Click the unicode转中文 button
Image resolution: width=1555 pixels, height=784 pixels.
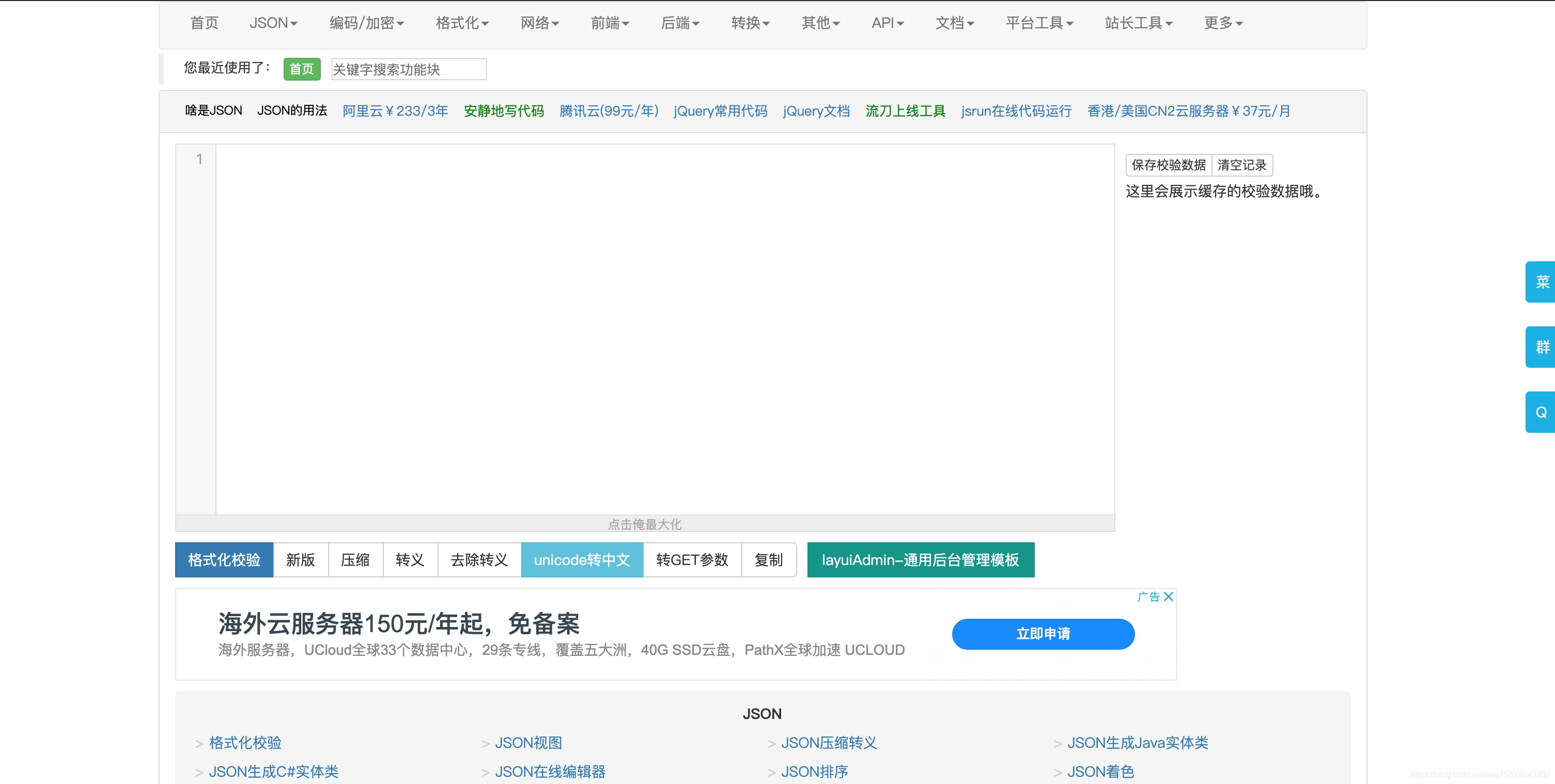582,559
